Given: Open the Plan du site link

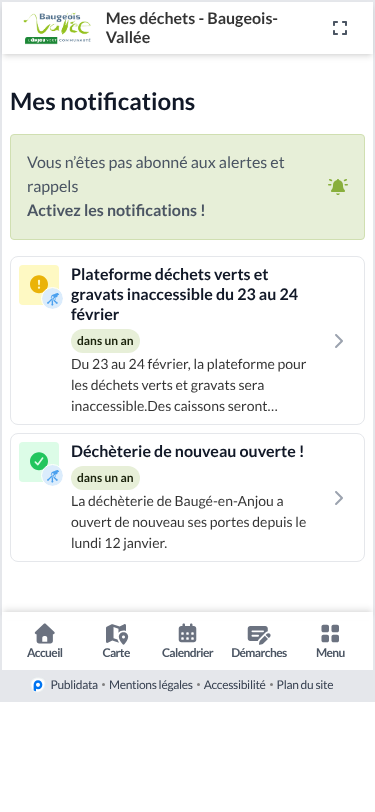Looking at the screenshot, I should point(305,685).
